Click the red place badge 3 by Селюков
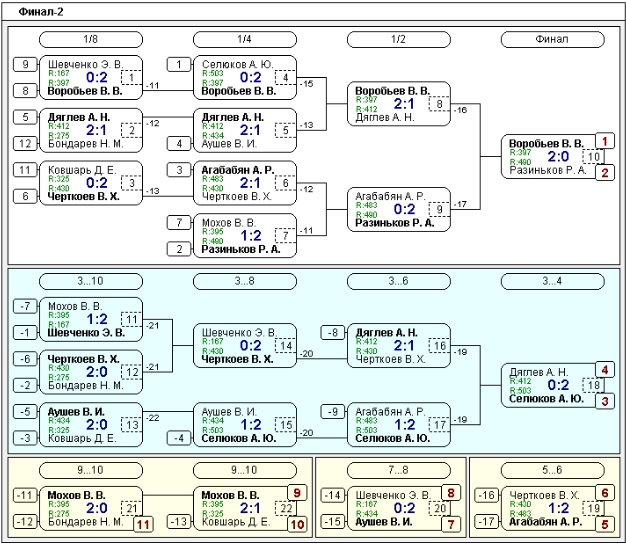 pyautogui.click(x=605, y=401)
